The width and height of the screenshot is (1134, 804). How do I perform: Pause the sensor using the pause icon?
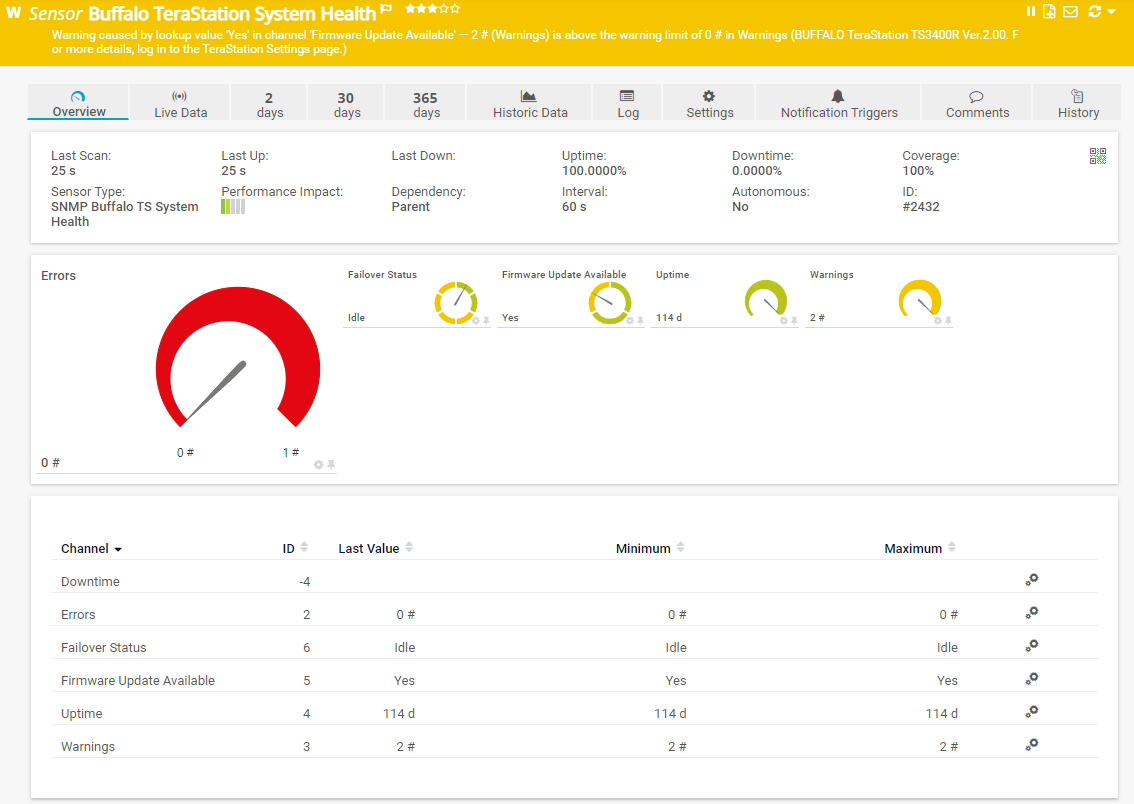1031,11
